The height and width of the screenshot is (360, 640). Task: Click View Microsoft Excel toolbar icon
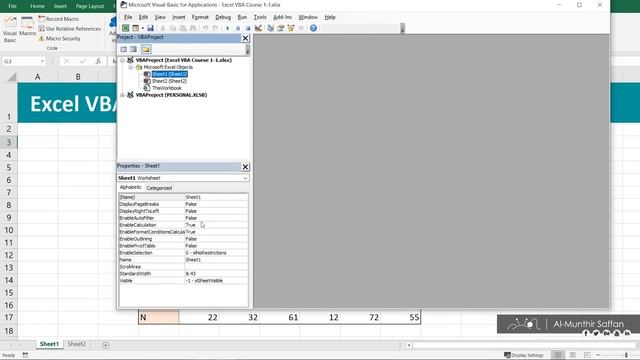click(x=125, y=28)
